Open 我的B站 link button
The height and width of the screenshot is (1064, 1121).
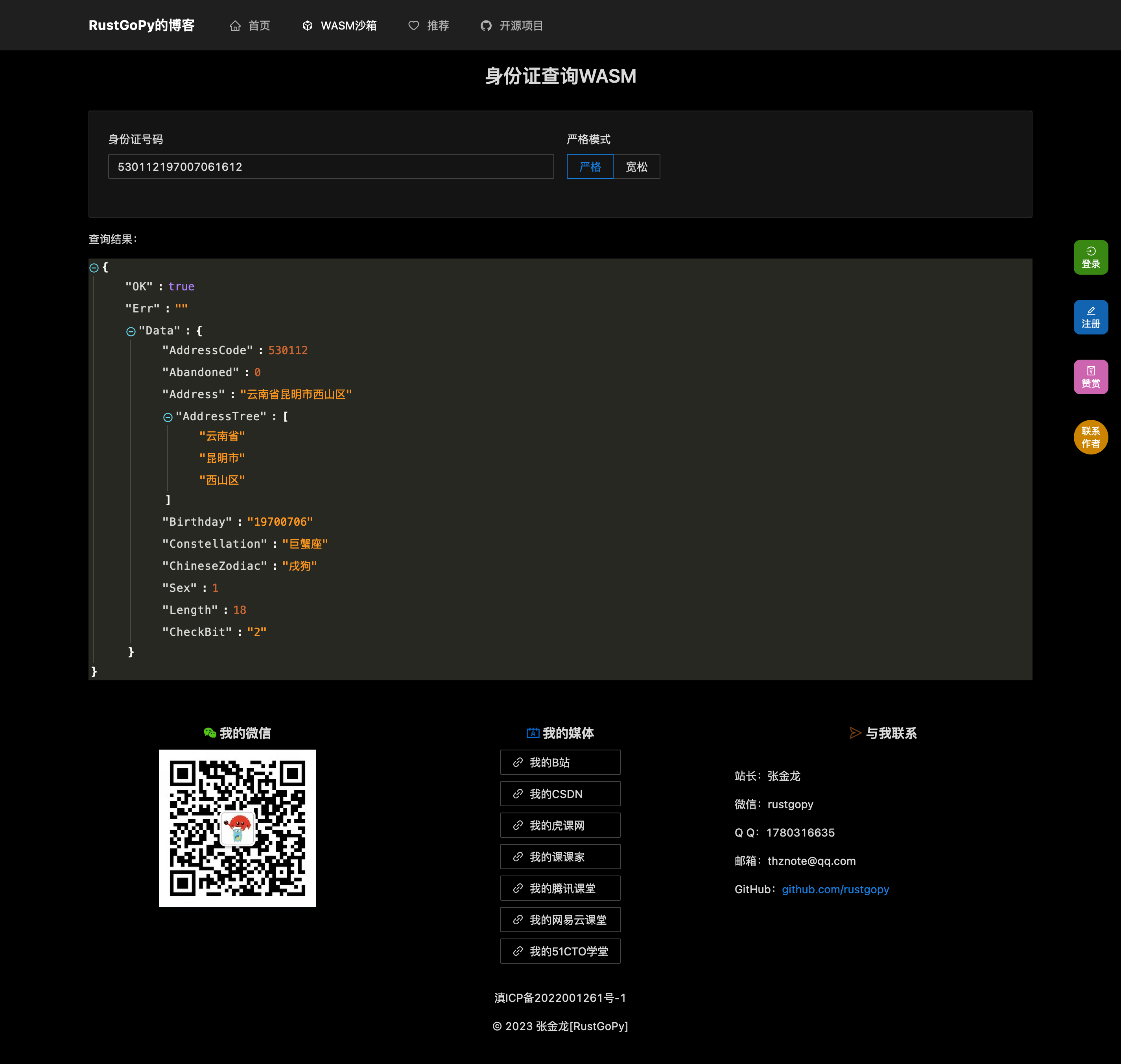pyautogui.click(x=560, y=762)
